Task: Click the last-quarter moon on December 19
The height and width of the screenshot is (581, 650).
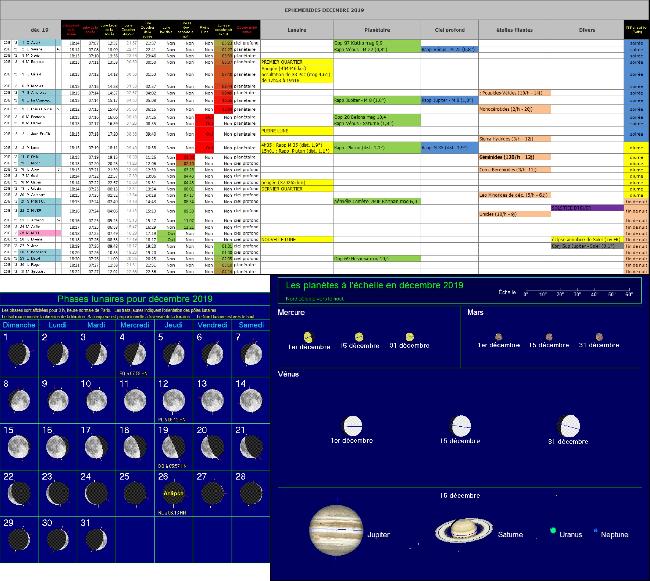Action: click(x=174, y=447)
